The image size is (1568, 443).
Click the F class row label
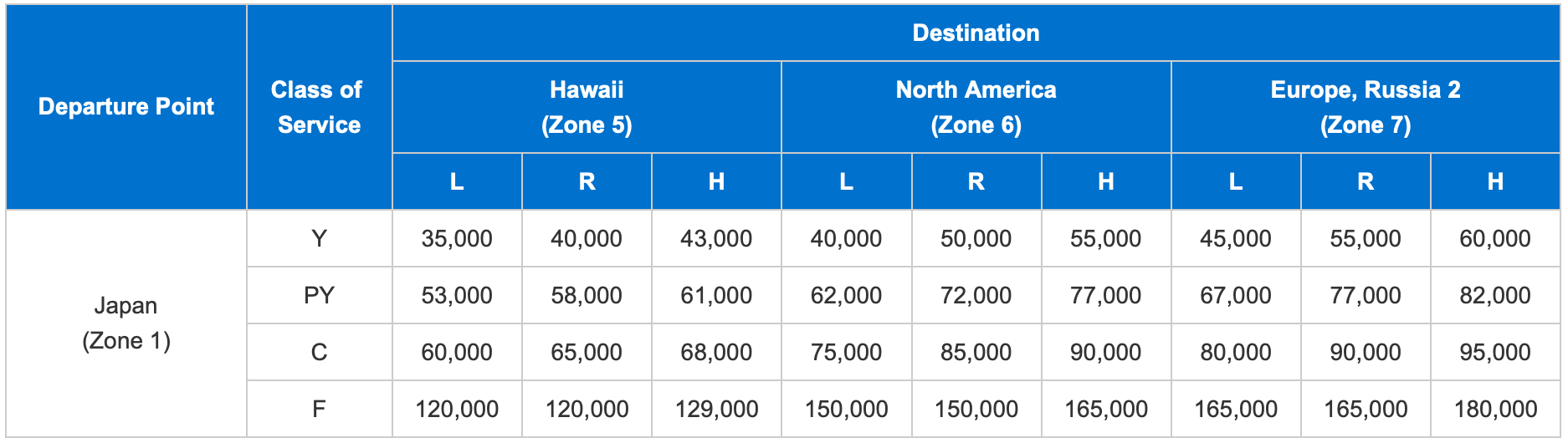[x=319, y=409]
